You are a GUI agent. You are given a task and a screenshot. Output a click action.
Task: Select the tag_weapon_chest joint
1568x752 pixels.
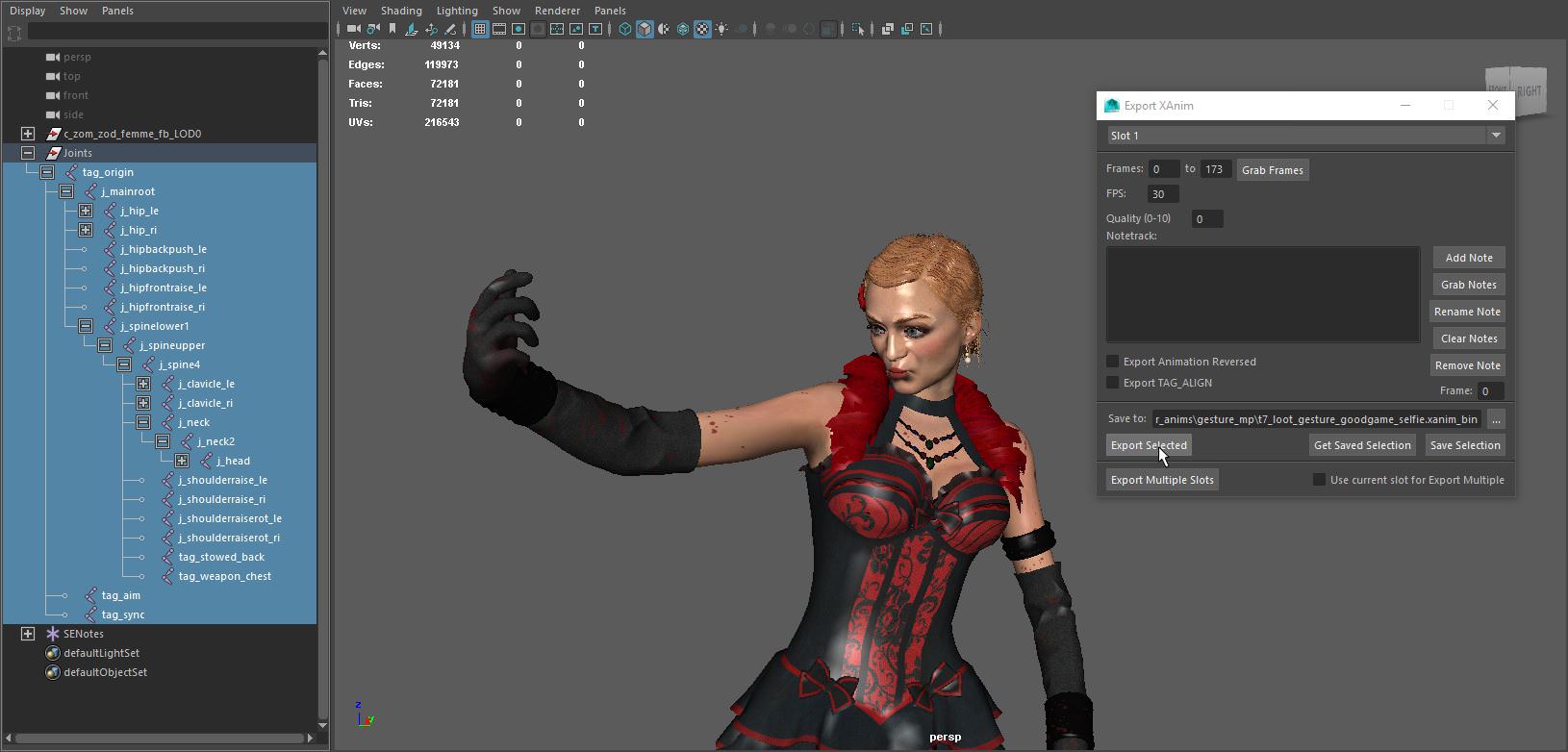[x=224, y=576]
